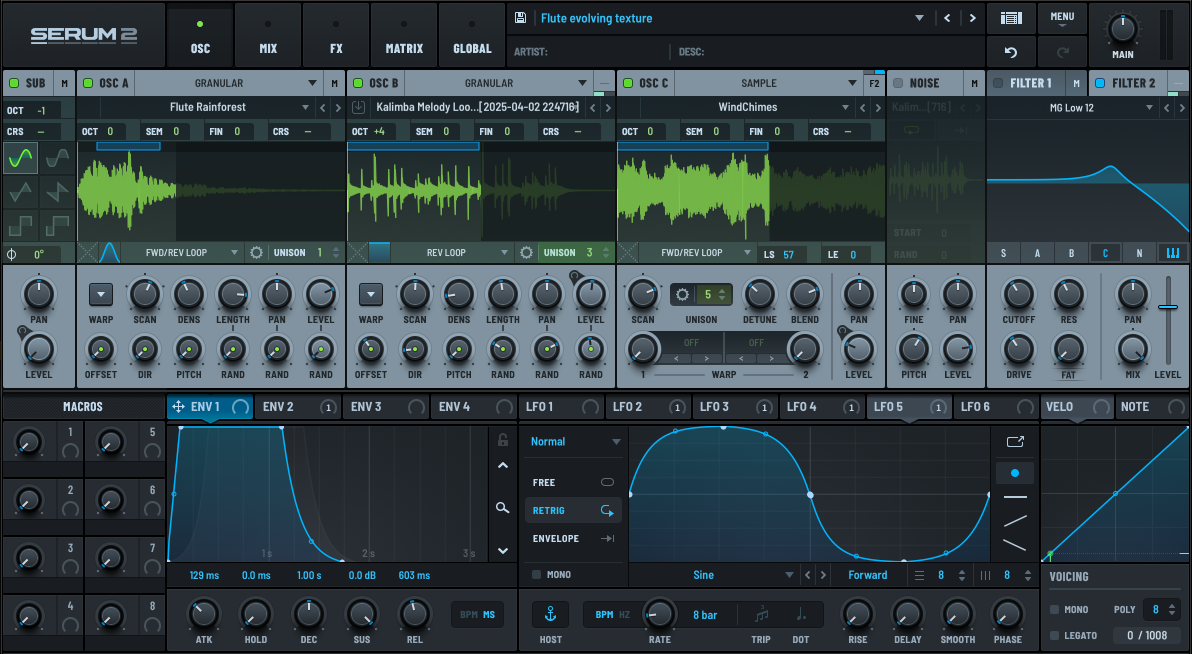The width and height of the screenshot is (1192, 654).
Task: Enable the LEGATO voicing checkbox
Action: coord(1054,635)
